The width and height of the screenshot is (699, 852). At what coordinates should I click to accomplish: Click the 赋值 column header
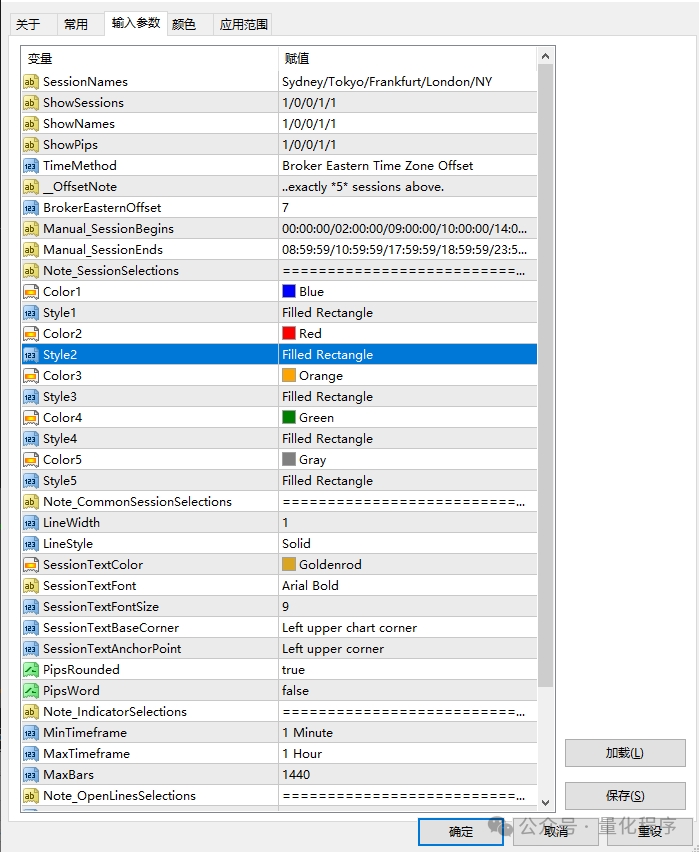tap(408, 59)
